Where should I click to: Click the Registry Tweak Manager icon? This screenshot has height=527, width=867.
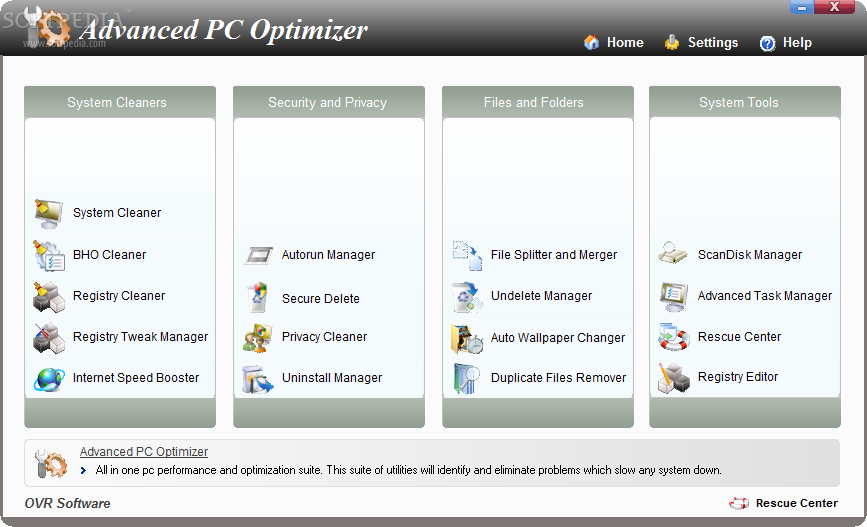coord(49,337)
